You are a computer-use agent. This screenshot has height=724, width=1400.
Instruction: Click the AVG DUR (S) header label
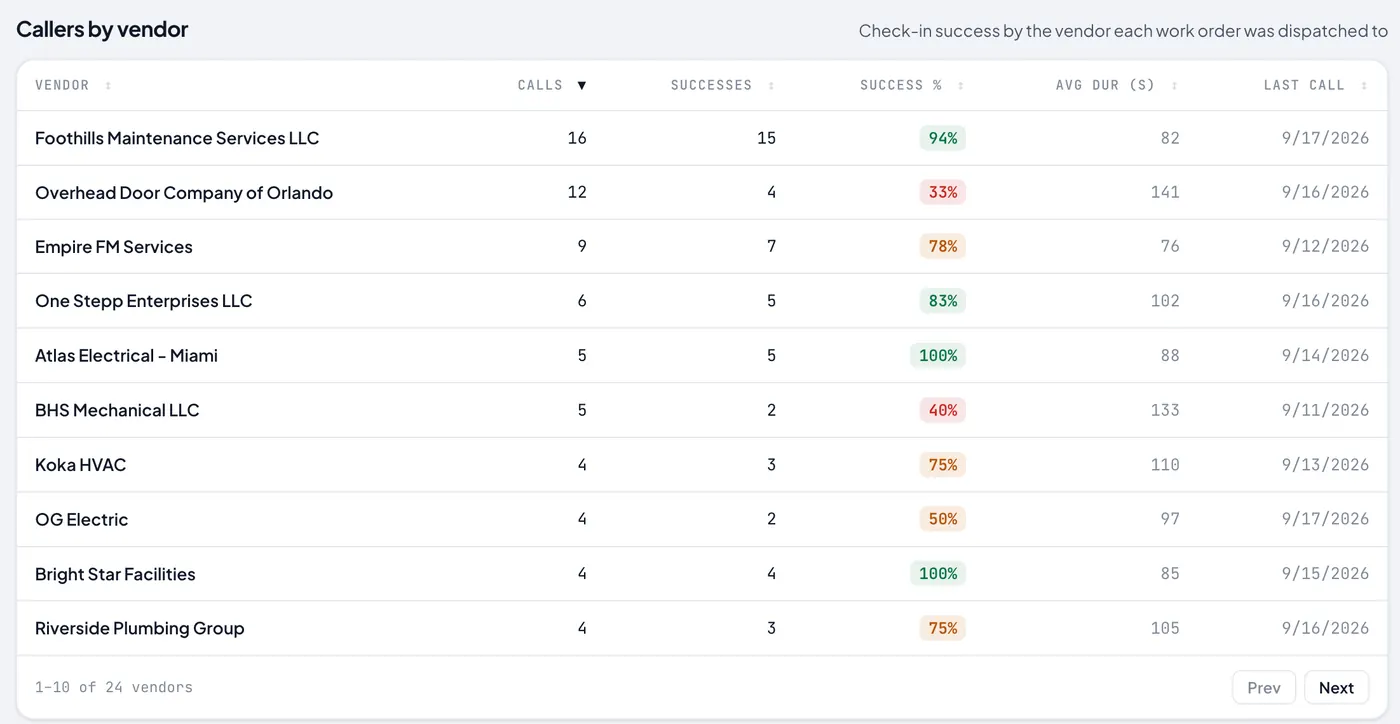[1105, 85]
